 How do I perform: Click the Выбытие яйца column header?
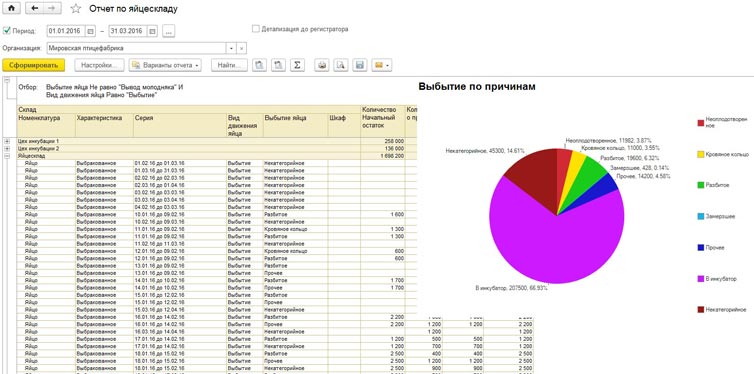[295, 125]
